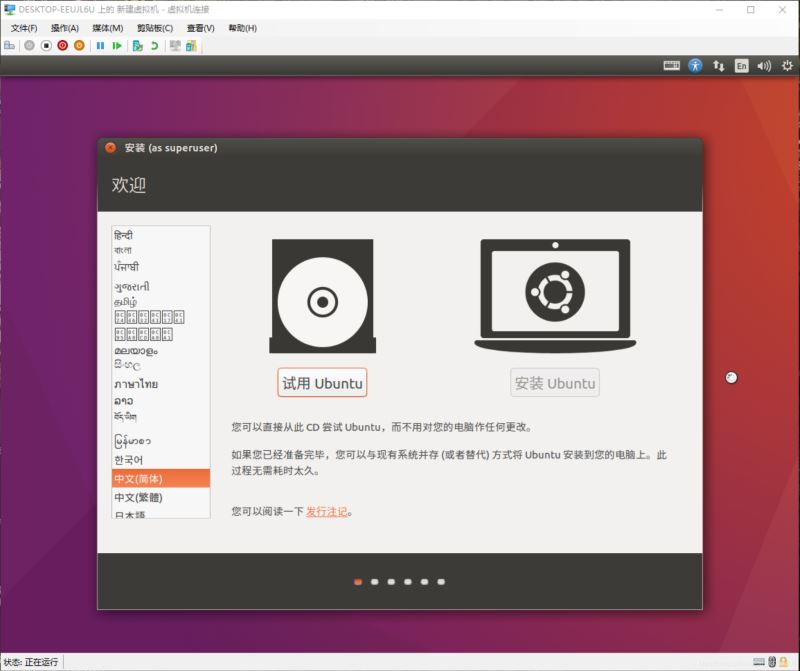Create a checkpoint from the toolbar

pyautogui.click(x=136, y=45)
